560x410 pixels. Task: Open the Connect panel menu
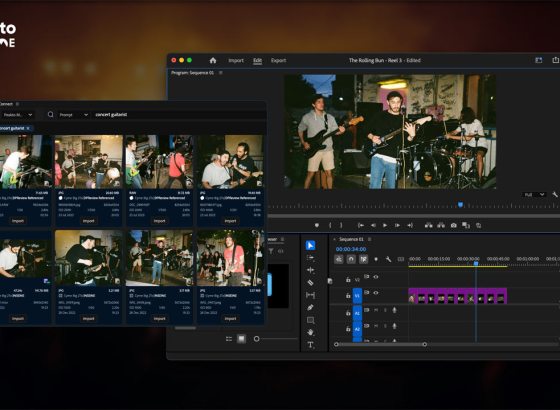pyautogui.click(x=17, y=104)
